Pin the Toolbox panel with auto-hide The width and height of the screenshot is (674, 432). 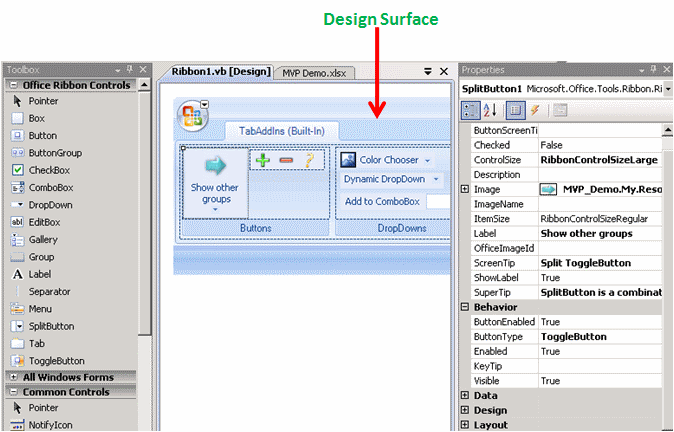(130, 69)
